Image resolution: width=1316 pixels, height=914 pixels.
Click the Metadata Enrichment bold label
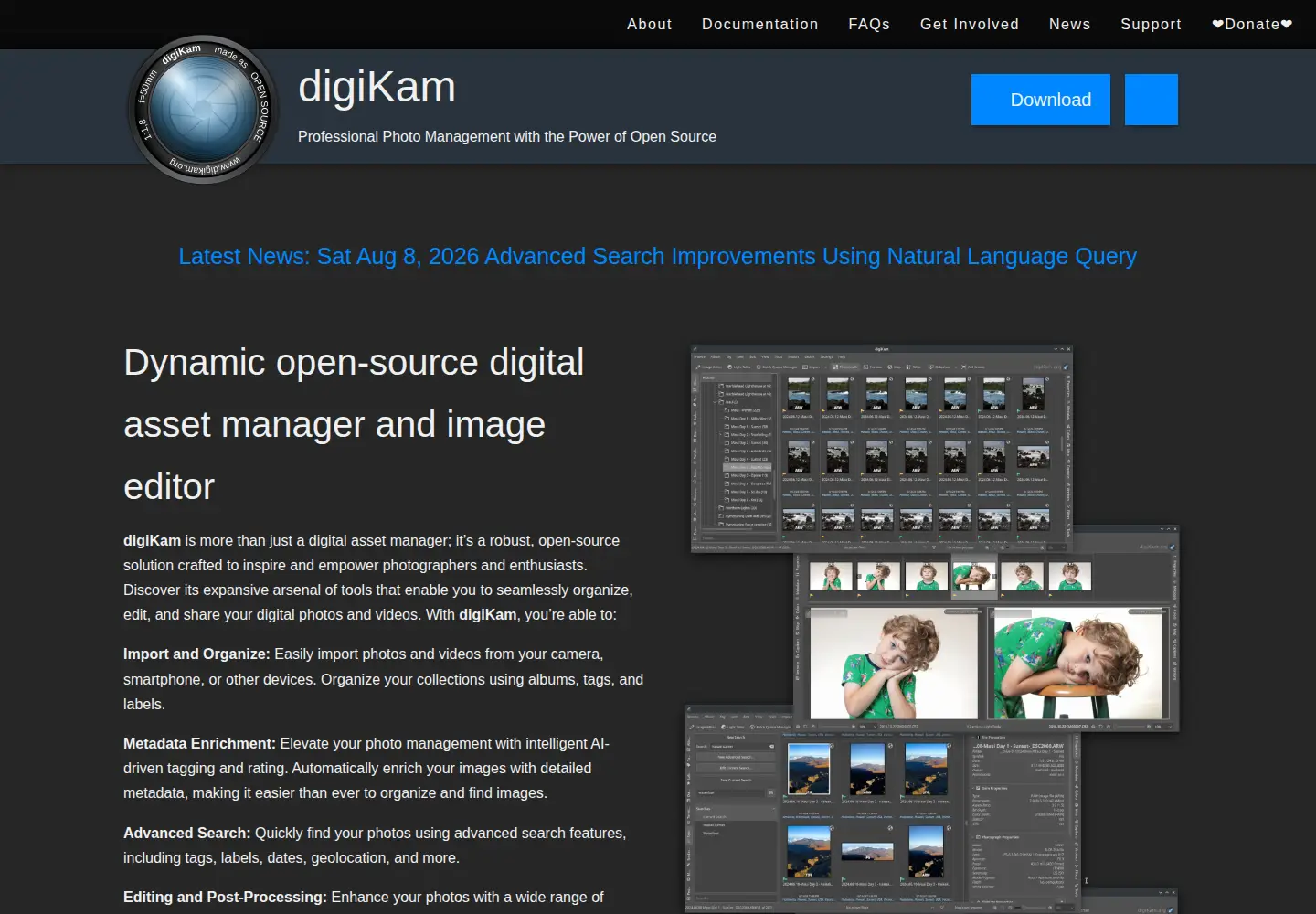coord(199,744)
